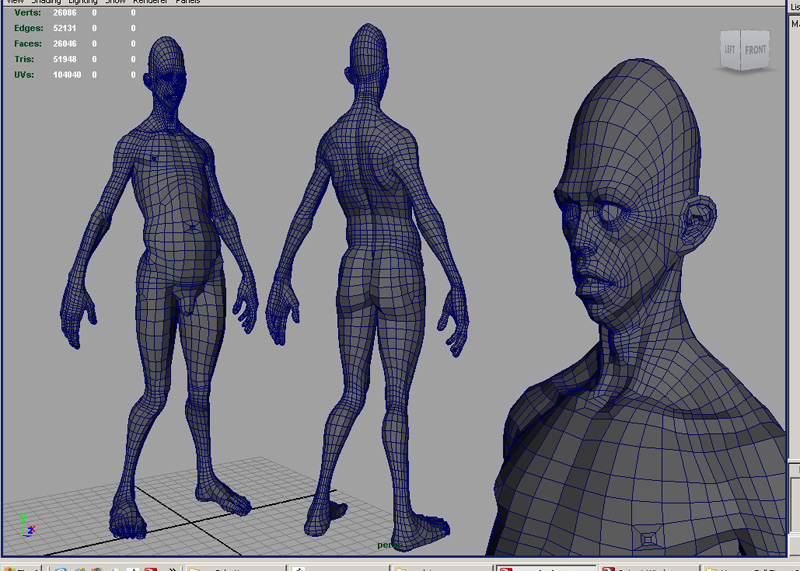Image resolution: width=800 pixels, height=571 pixels.
Task: Click the vertex count value 26086
Action: point(65,13)
